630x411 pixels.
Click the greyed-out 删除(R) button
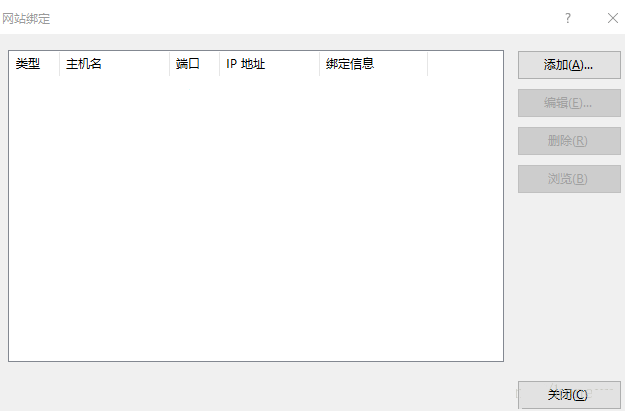pos(568,141)
